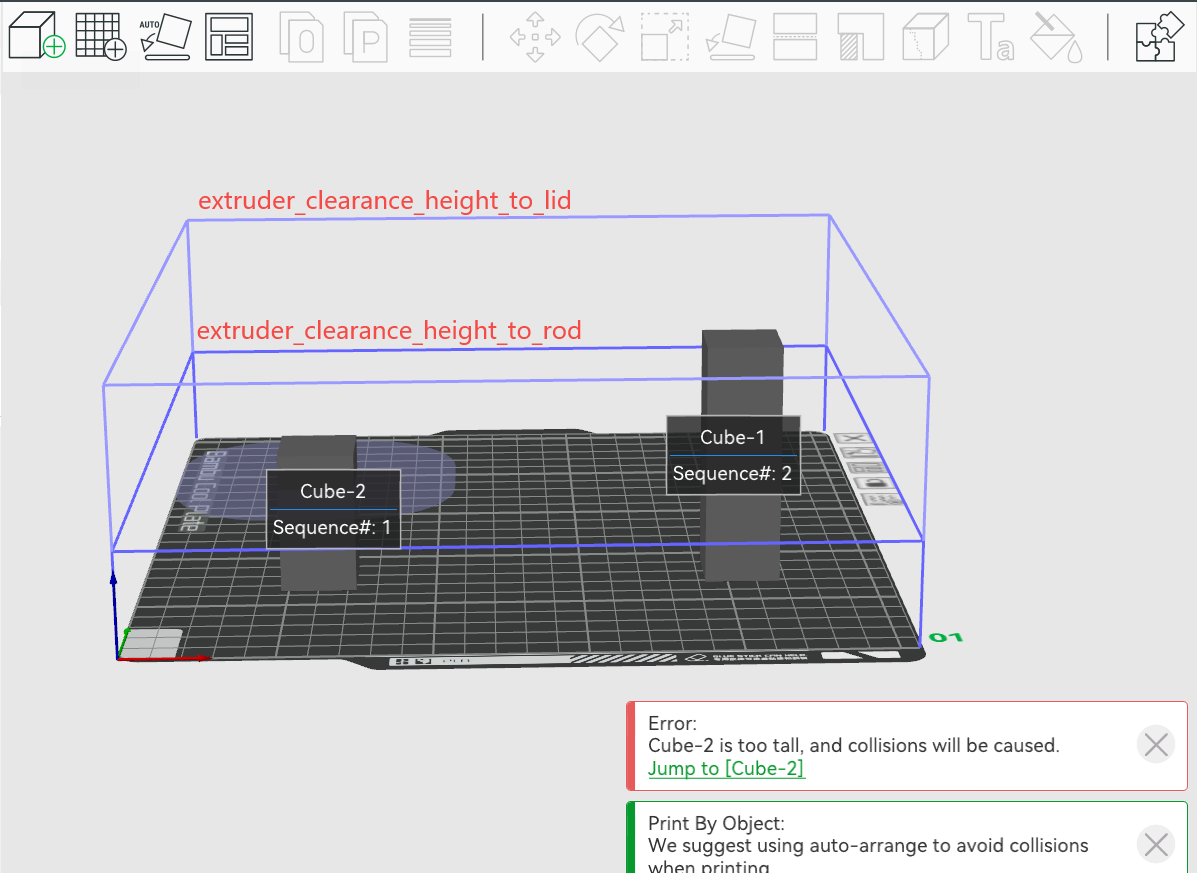Select the Seam painting tool
Screen dimensions: 1197x873
pyautogui.click(x=925, y=37)
